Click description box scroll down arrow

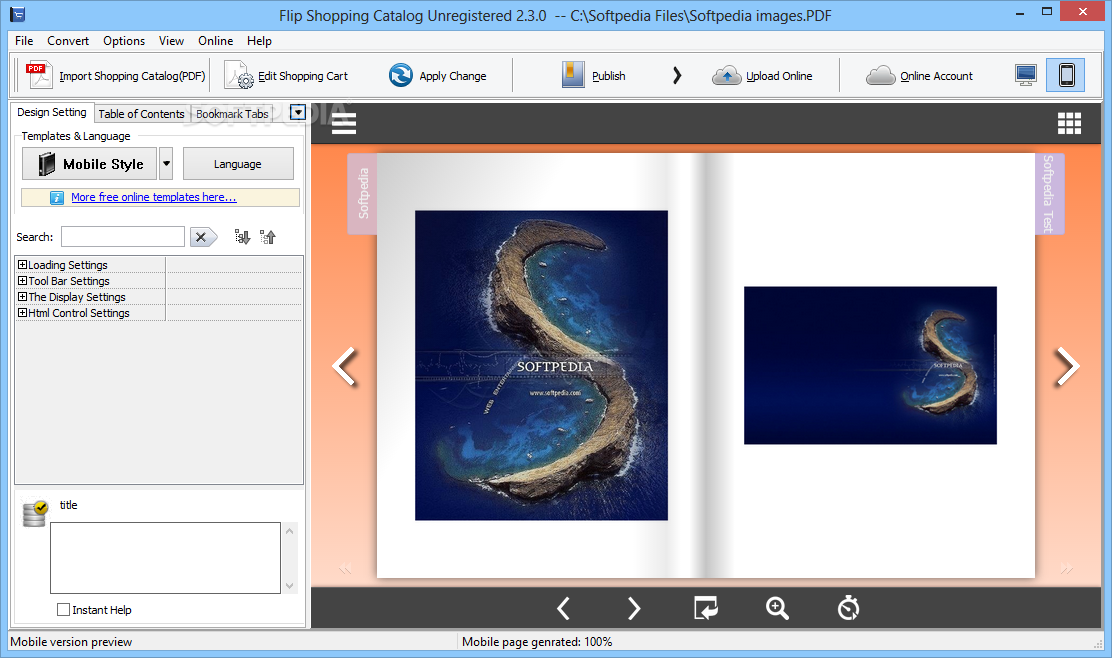click(289, 586)
